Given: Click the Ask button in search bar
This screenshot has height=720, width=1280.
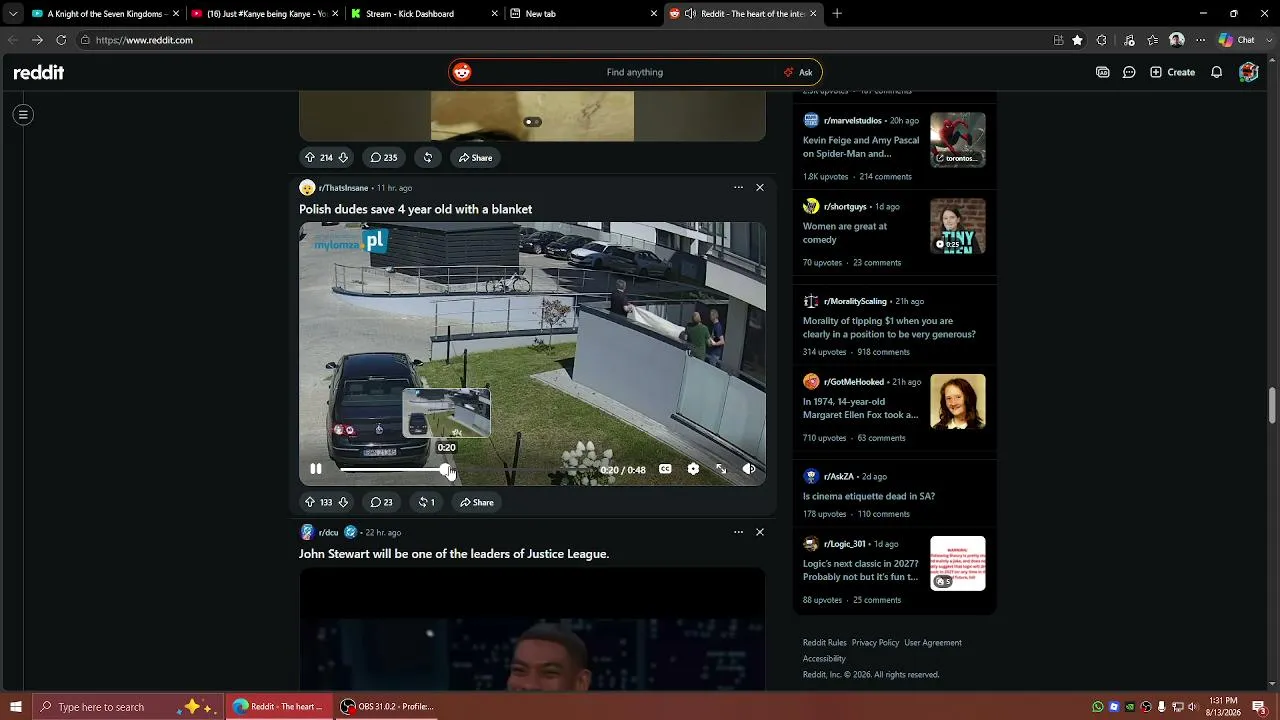Looking at the screenshot, I should [x=798, y=72].
